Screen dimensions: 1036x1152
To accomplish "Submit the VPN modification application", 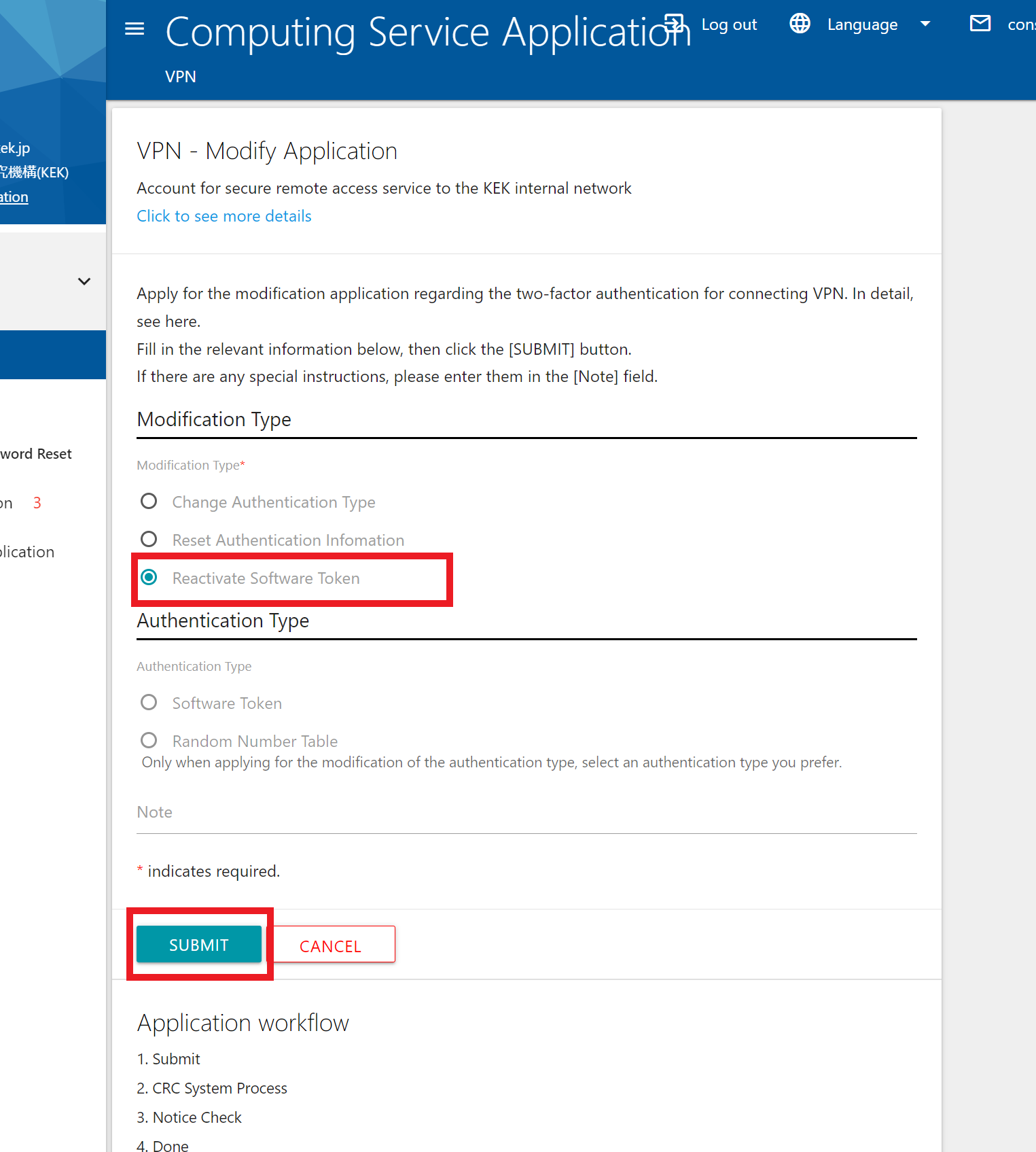I will click(x=199, y=945).
